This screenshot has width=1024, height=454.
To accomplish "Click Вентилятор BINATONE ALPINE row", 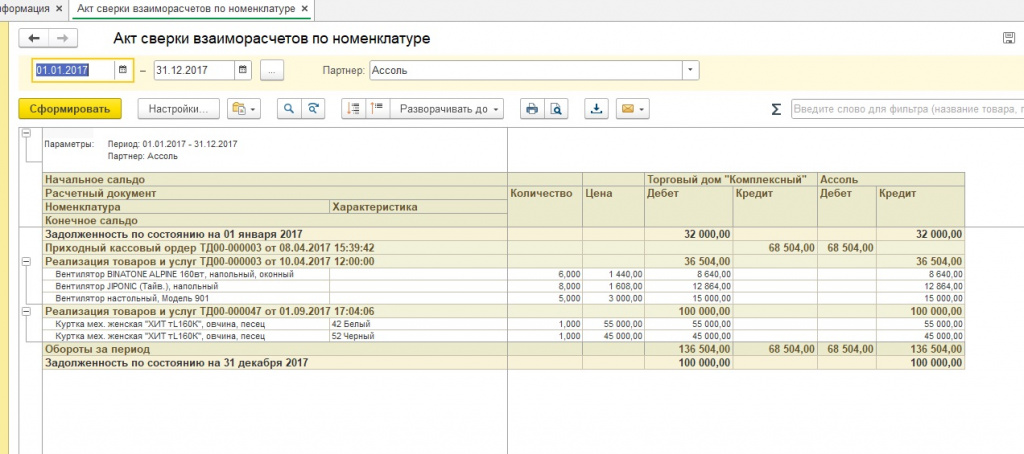I will tap(503, 274).
